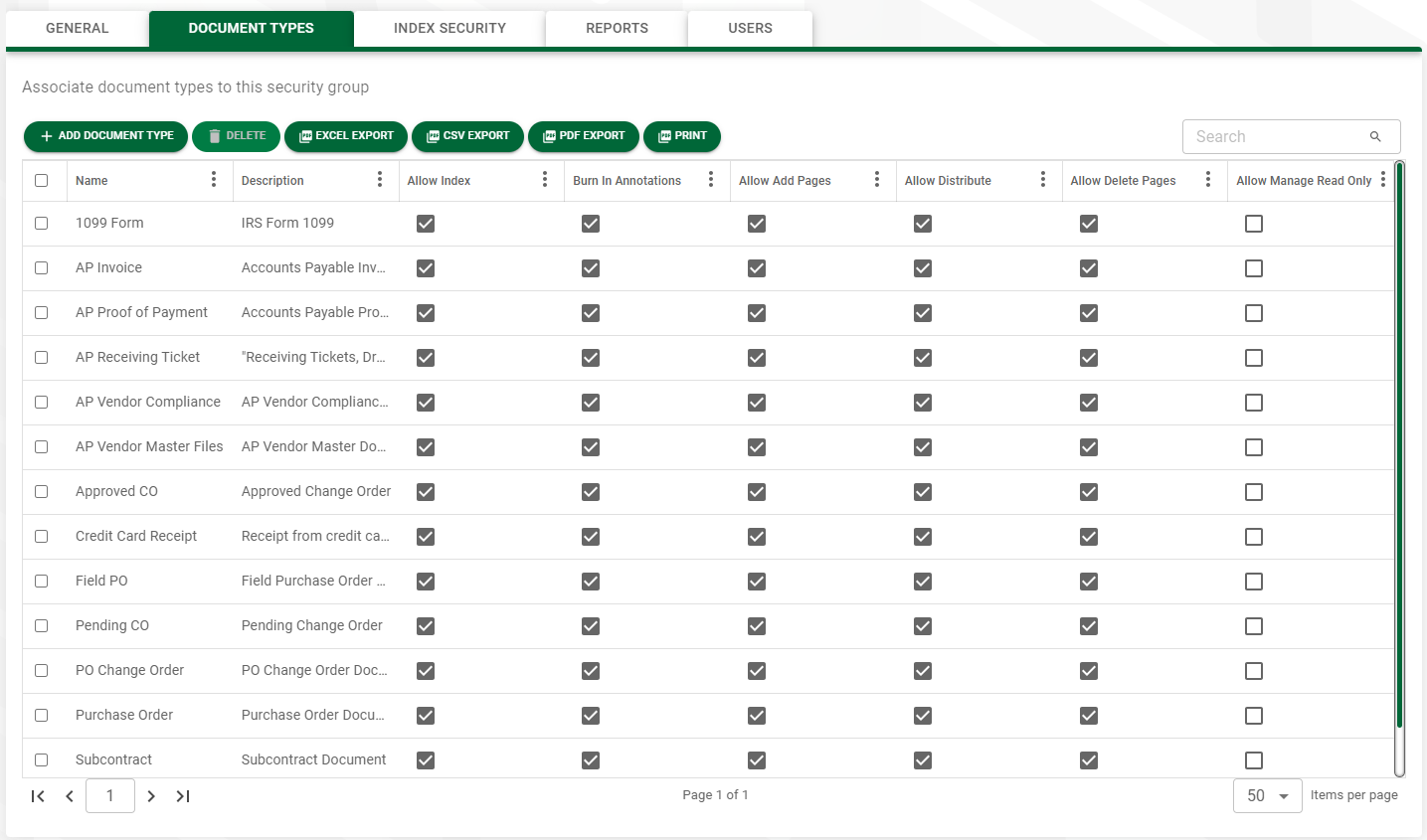Select the Subcontract row checkbox
The height and width of the screenshot is (840, 1427).
pyautogui.click(x=42, y=760)
